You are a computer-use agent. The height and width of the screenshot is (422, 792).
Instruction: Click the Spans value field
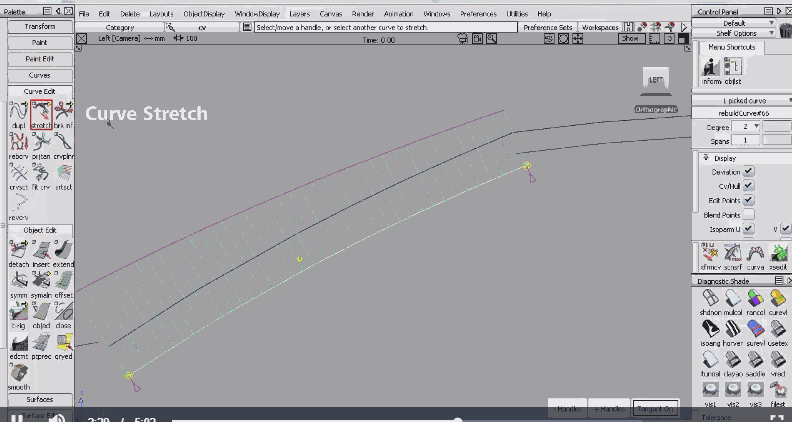[x=745, y=140]
